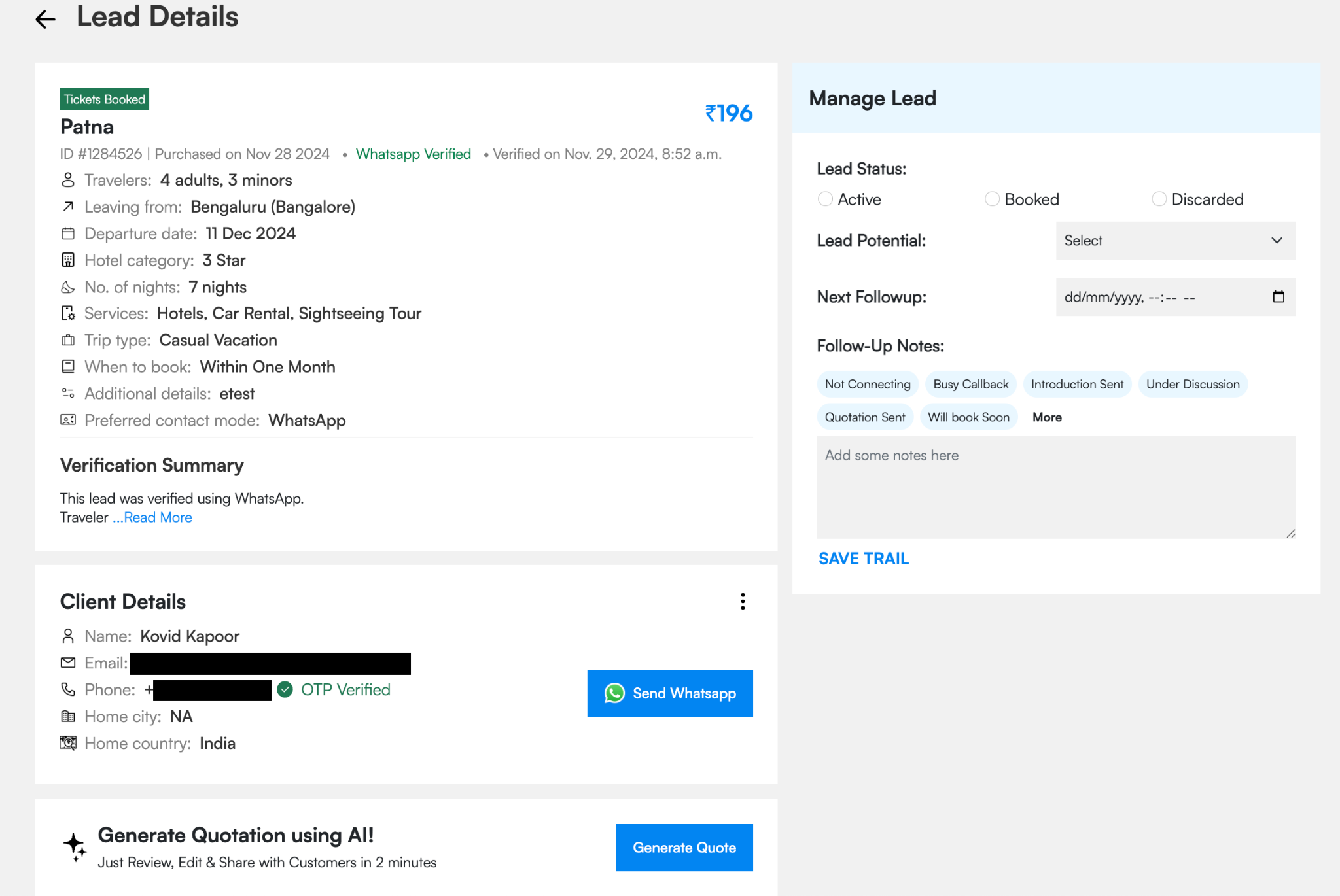Expand More follow-up note options
The image size is (1340, 896).
pos(1047,417)
